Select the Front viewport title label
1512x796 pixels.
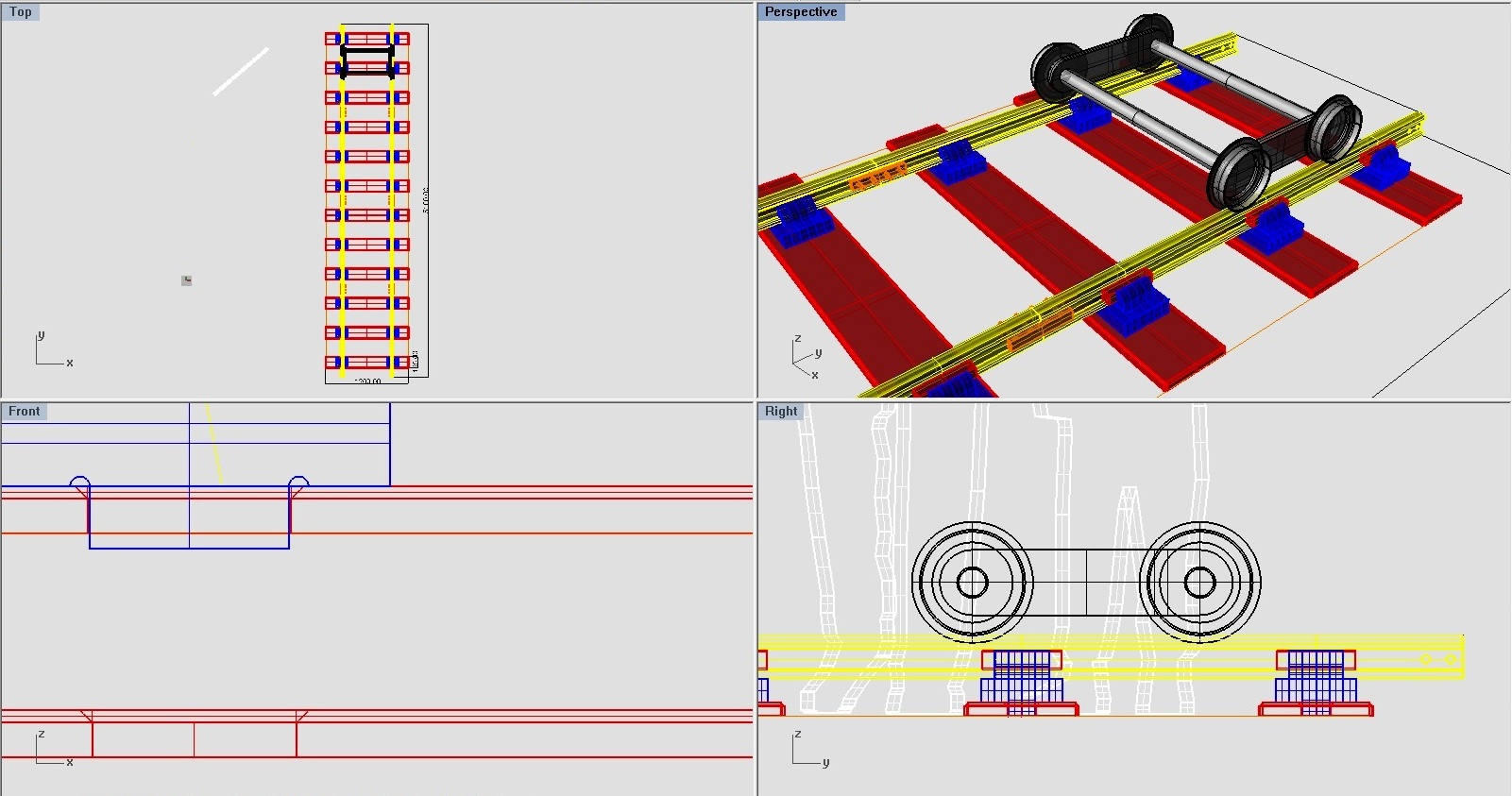25,412
